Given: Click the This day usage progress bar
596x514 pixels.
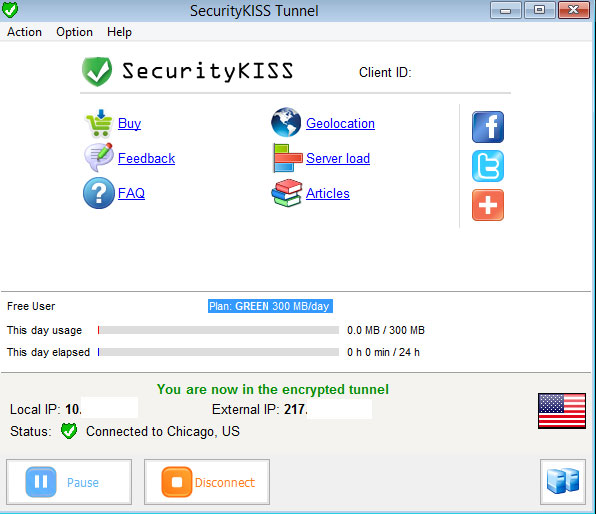Looking at the screenshot, I should [218, 330].
